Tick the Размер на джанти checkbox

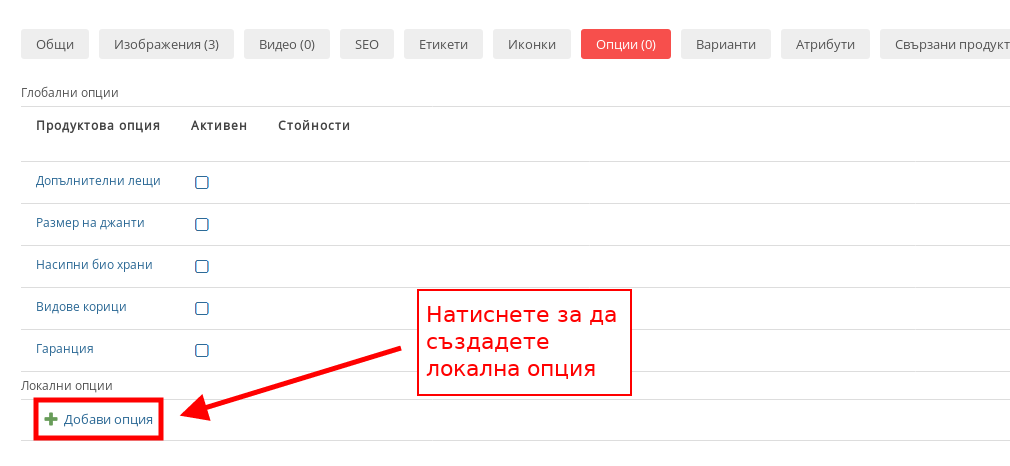tap(201, 224)
